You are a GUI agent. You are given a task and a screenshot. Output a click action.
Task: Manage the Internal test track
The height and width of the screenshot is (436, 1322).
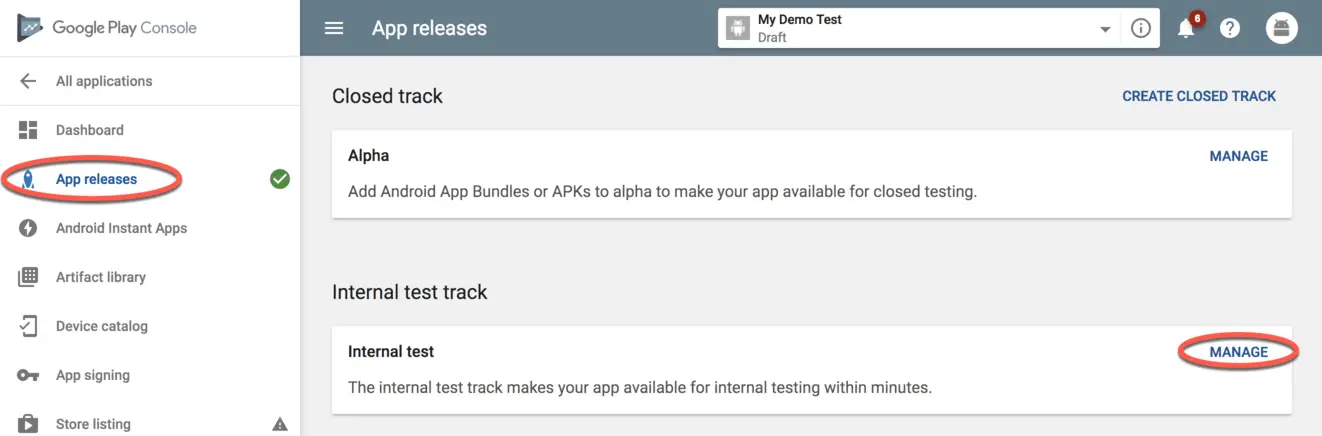point(1238,352)
